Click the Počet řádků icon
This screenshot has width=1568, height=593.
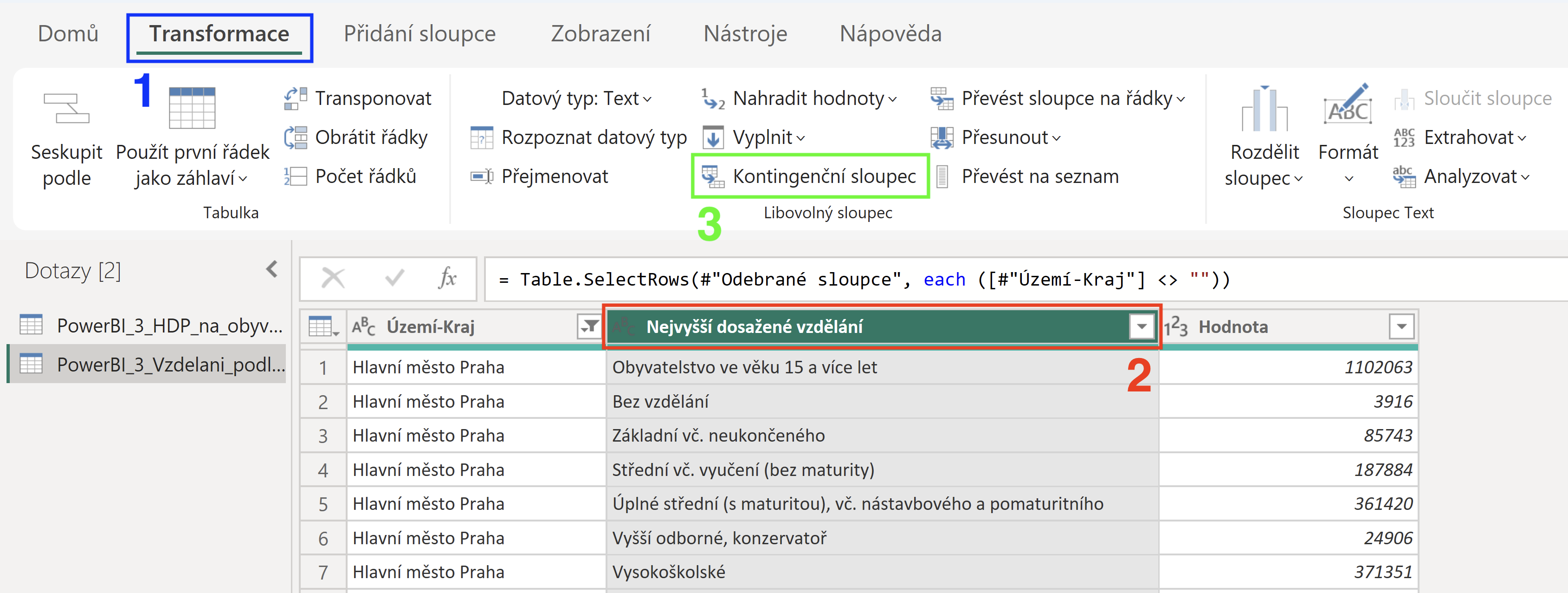click(295, 176)
